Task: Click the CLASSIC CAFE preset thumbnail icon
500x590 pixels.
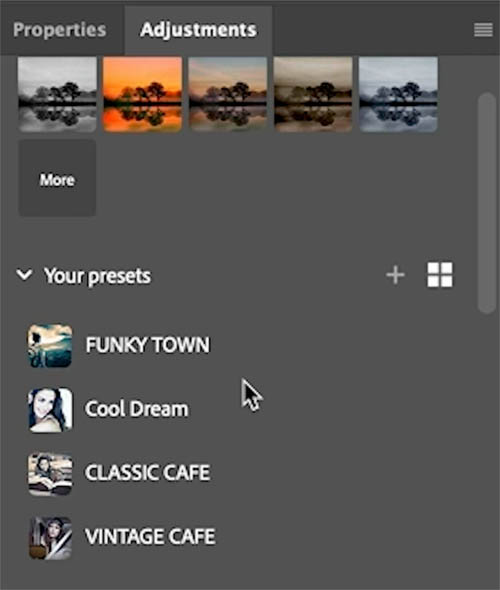Action: coord(50,474)
